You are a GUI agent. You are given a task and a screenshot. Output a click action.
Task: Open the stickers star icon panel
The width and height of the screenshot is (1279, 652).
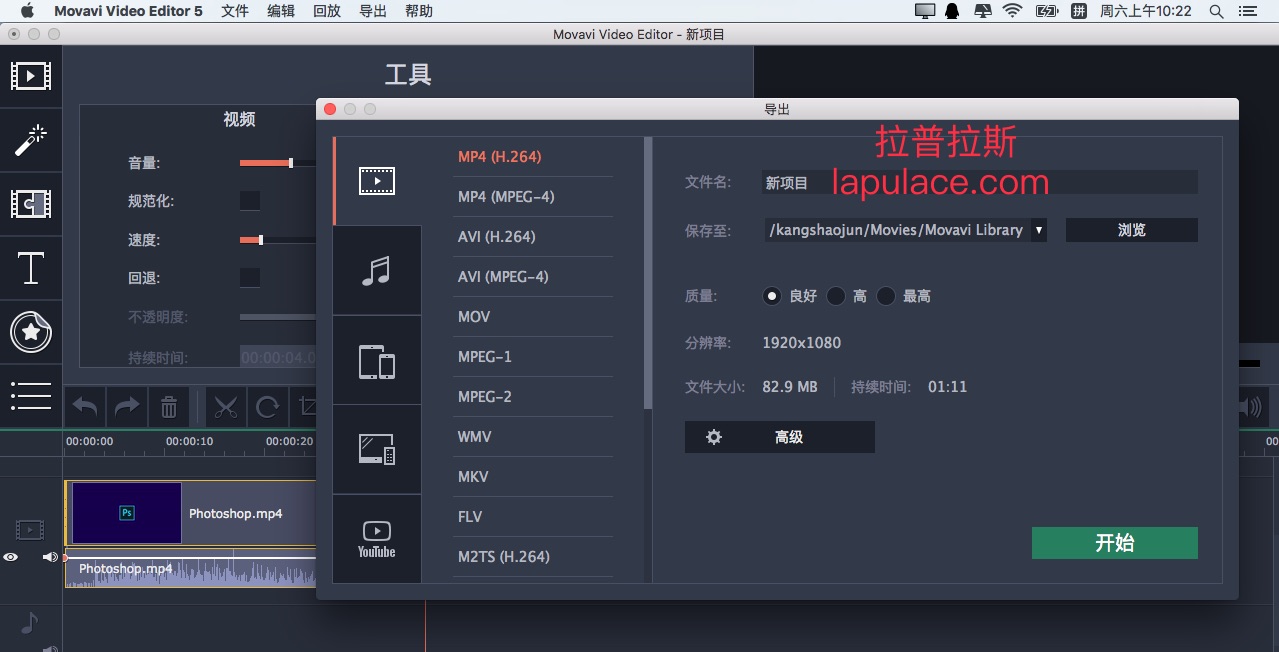(30, 331)
